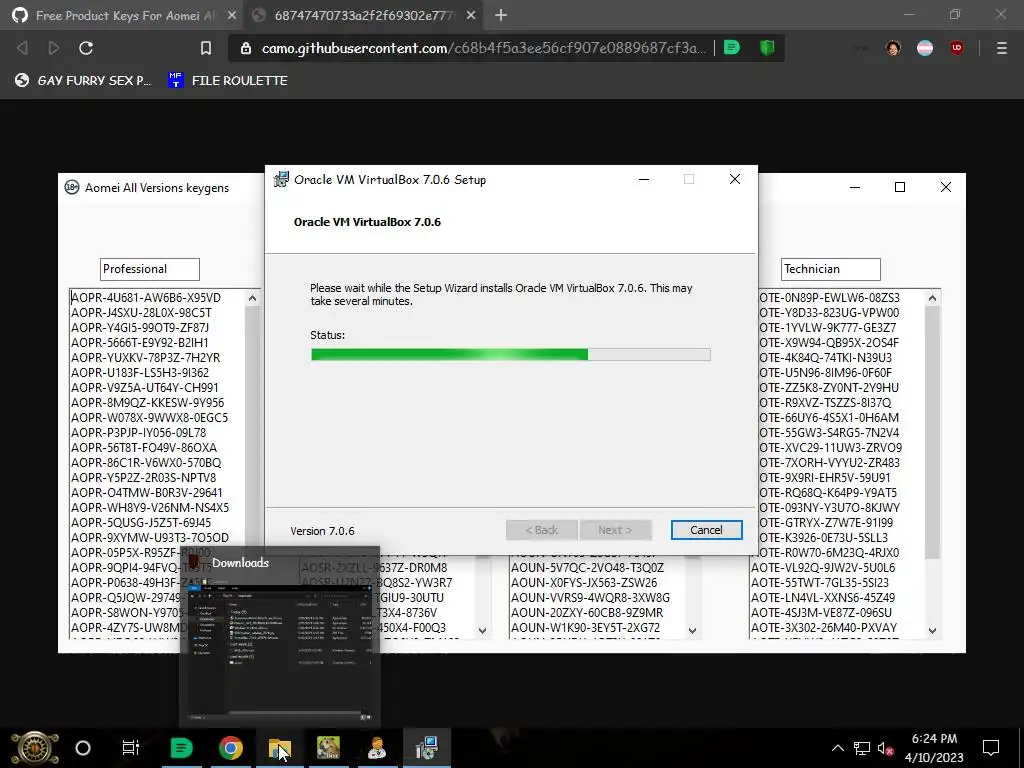
Task: Select key AOTE-0N89P-EWLW6-08ZS3
Action: [x=829, y=298]
